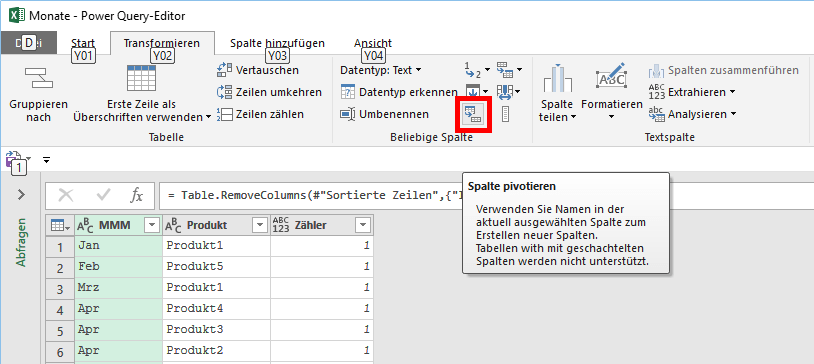Select row 1 header number
This screenshot has height=364, width=814.
tap(60, 246)
